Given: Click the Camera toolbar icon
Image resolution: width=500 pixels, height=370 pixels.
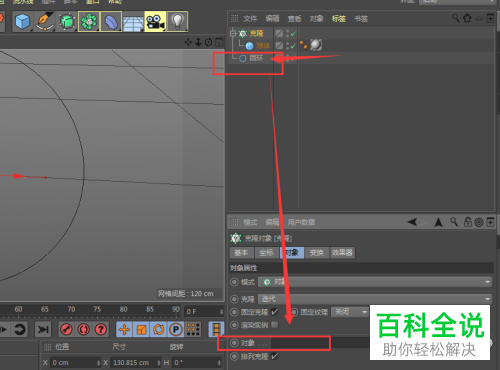Looking at the screenshot, I should pyautogui.click(x=155, y=22).
